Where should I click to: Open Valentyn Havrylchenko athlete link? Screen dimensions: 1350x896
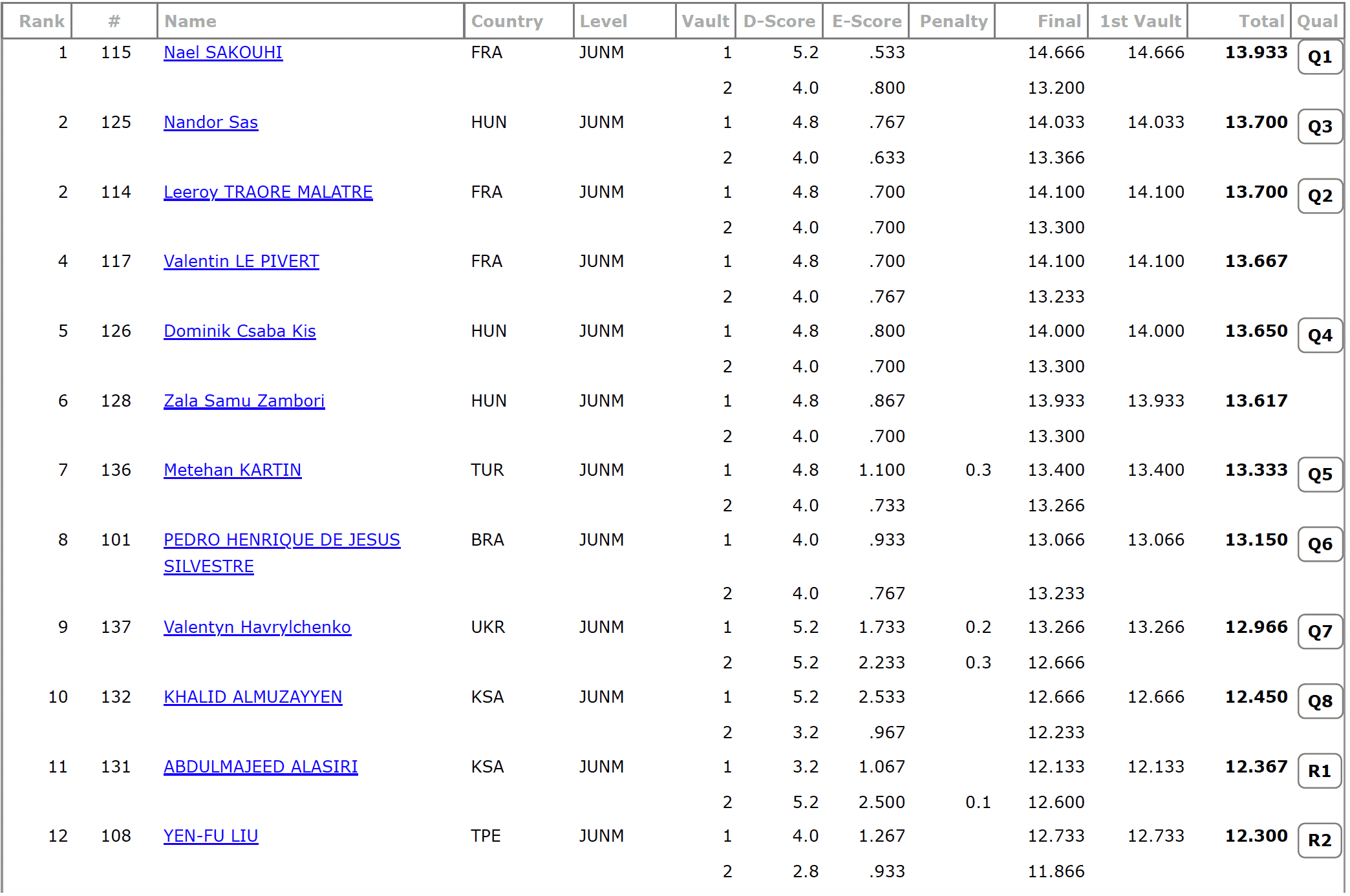[x=257, y=627]
